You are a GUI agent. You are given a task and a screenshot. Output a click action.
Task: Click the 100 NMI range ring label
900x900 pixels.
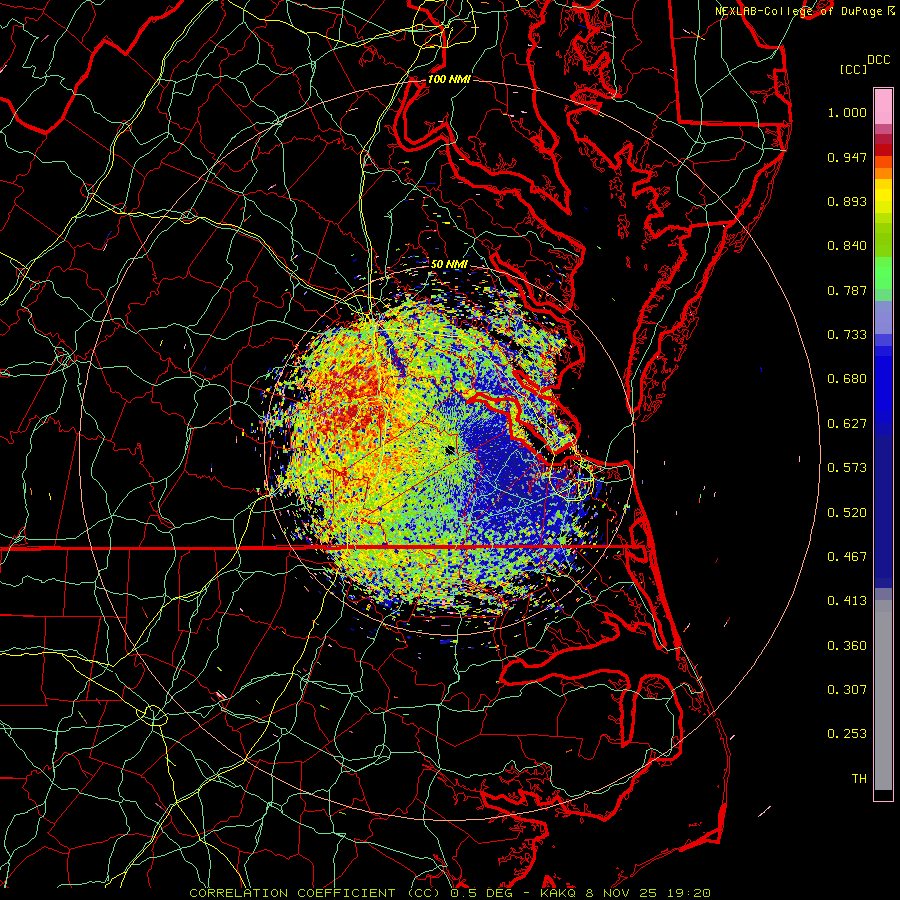point(449,79)
